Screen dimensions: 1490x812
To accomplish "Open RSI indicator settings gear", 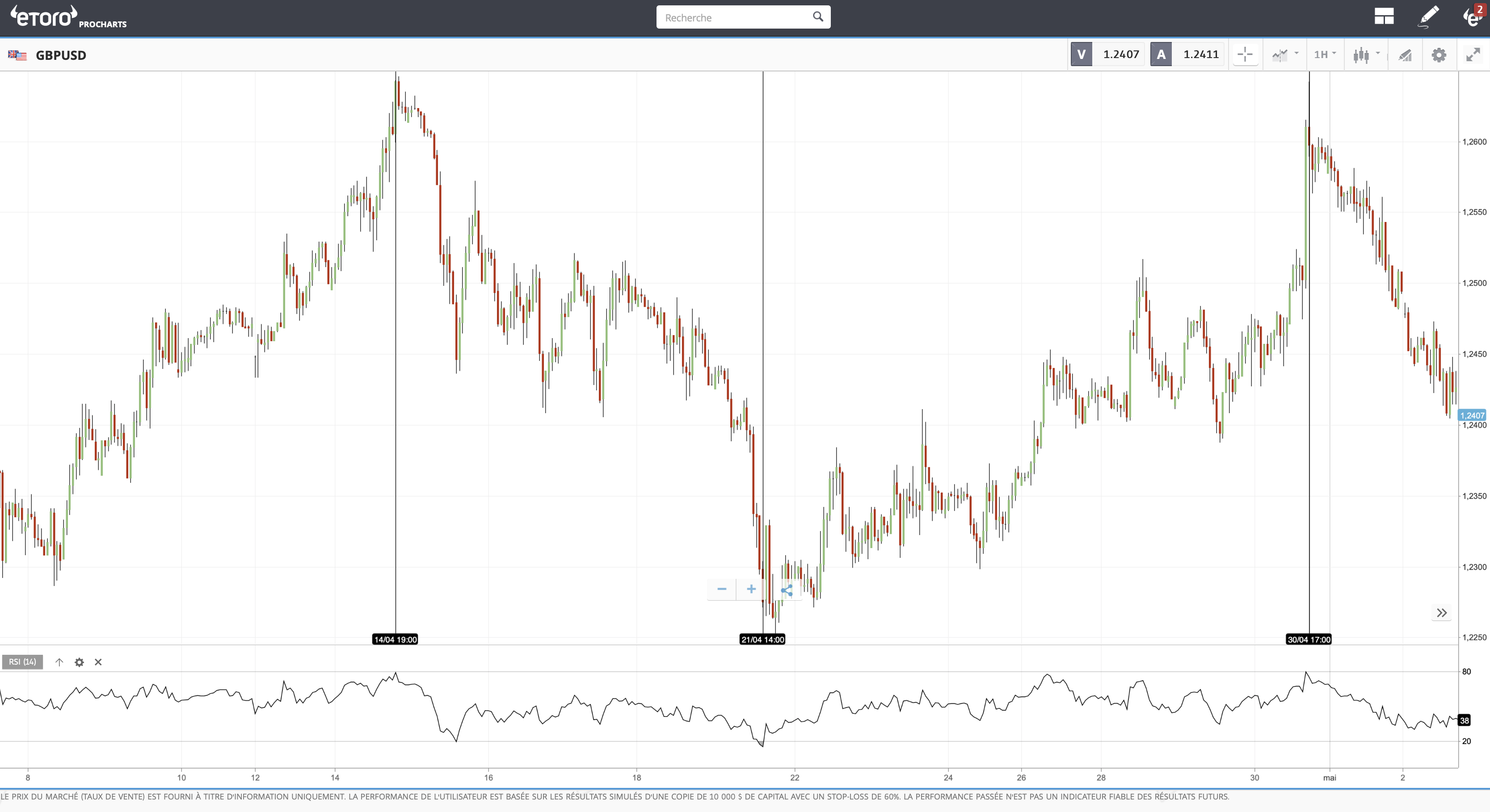I will click(x=79, y=662).
